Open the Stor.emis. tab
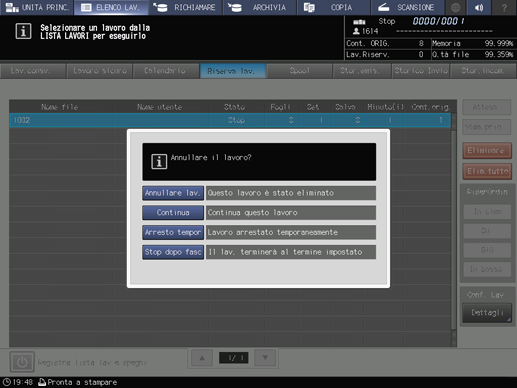Screen dimensions: 517x388 362,71
